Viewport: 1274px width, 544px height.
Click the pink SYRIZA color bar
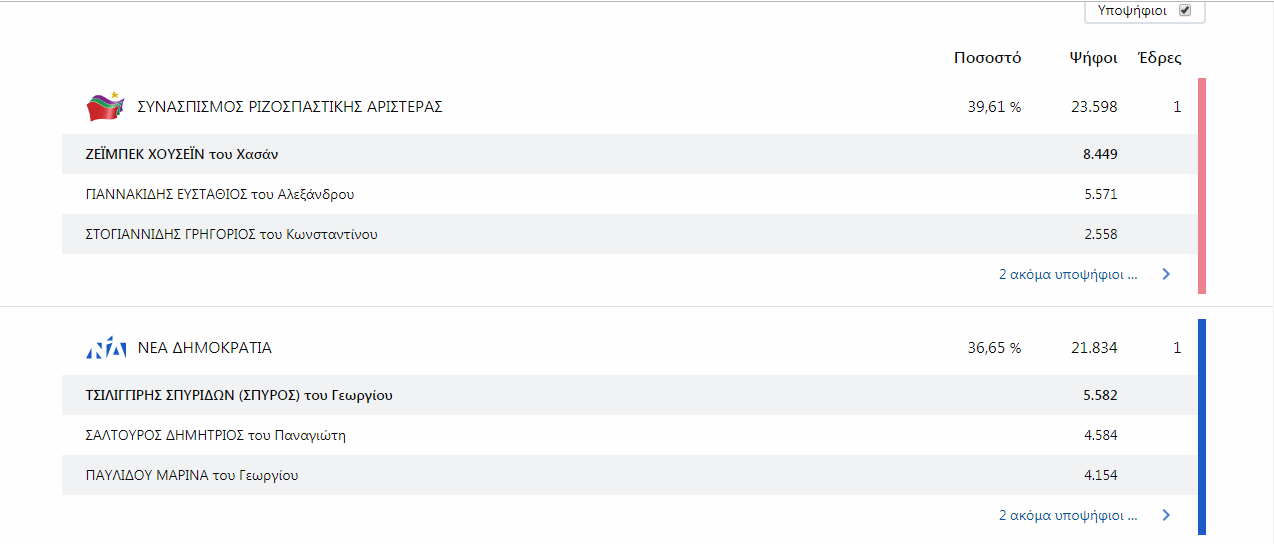point(1202,186)
